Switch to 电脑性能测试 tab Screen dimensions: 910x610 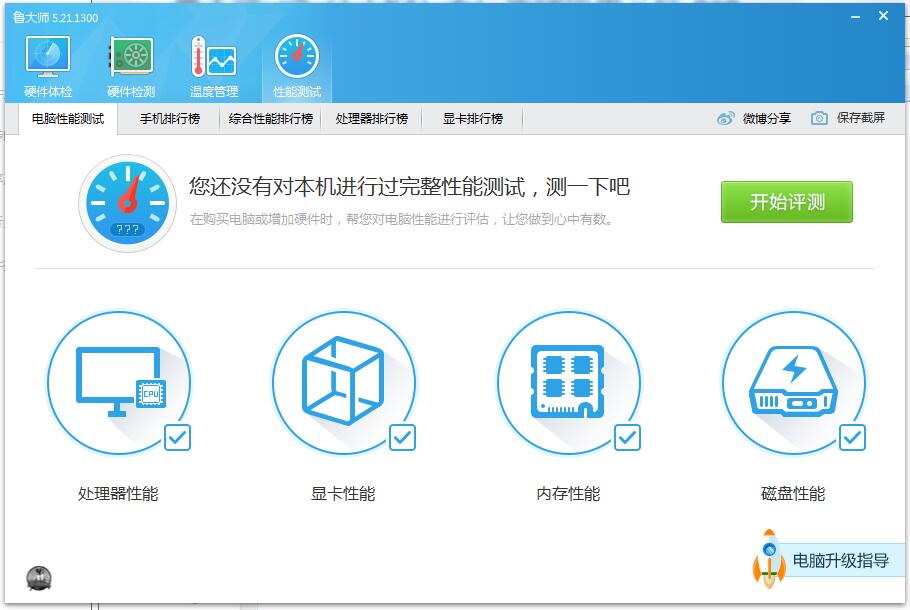pyautogui.click(x=68, y=119)
